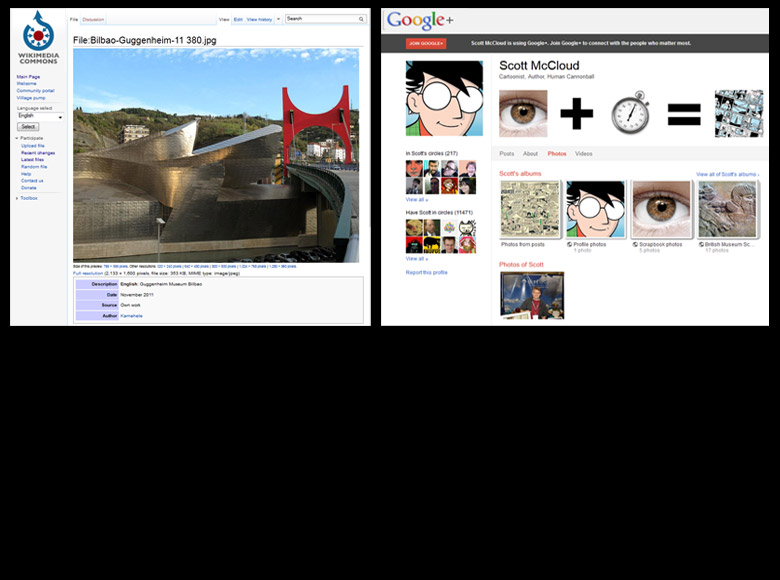Open the Language select dropdown
This screenshot has height=580, width=780.
point(40,117)
